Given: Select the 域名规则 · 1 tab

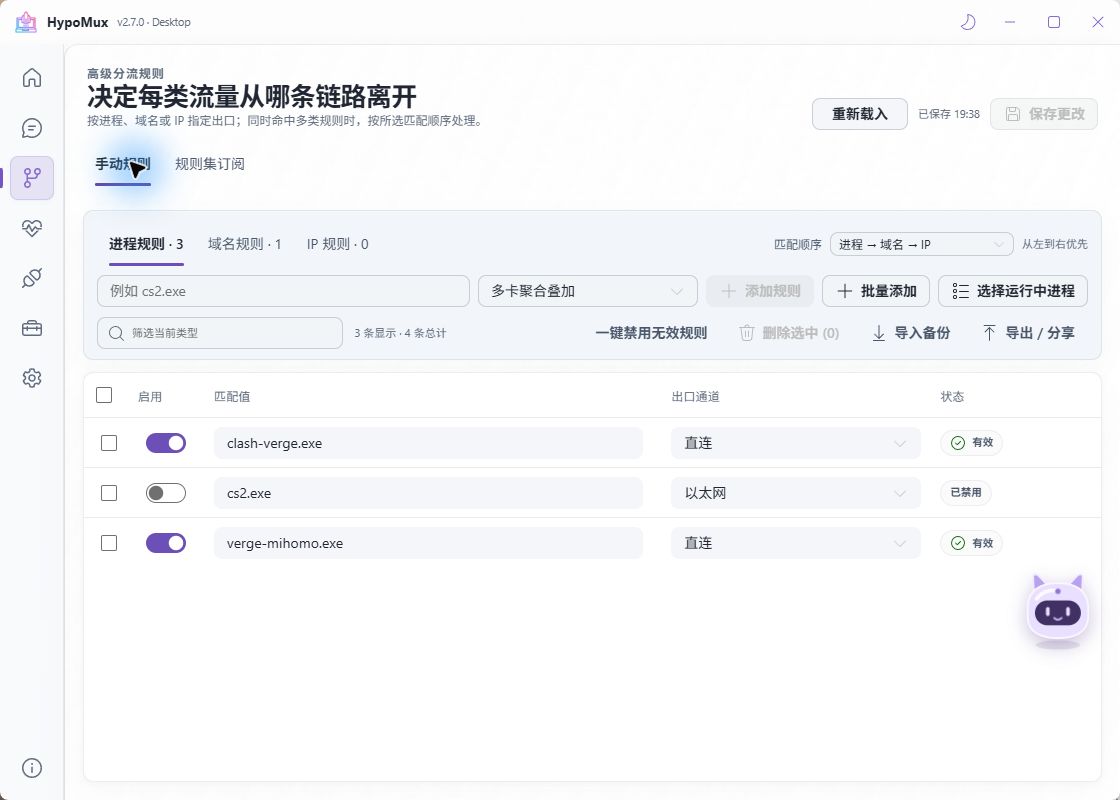Looking at the screenshot, I should click(244, 244).
